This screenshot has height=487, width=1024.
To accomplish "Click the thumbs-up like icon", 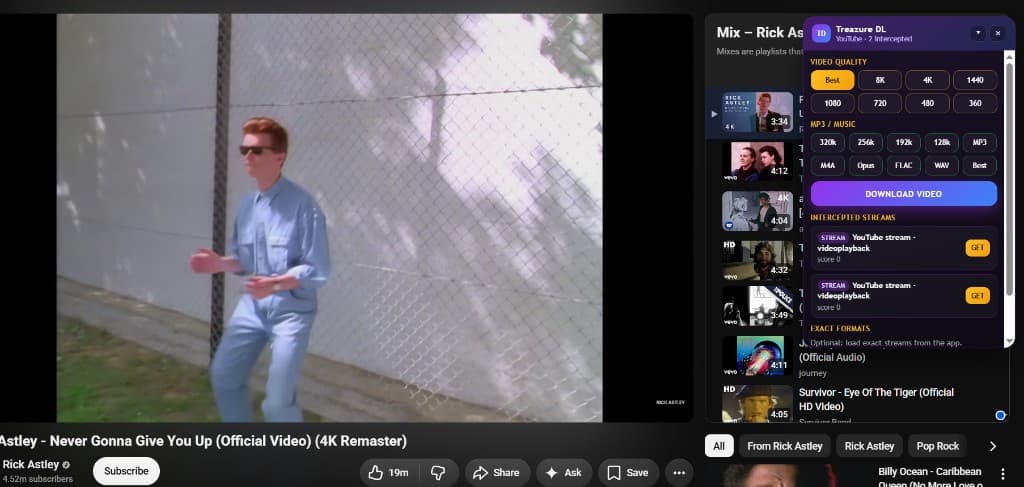I will pyautogui.click(x=376, y=473).
